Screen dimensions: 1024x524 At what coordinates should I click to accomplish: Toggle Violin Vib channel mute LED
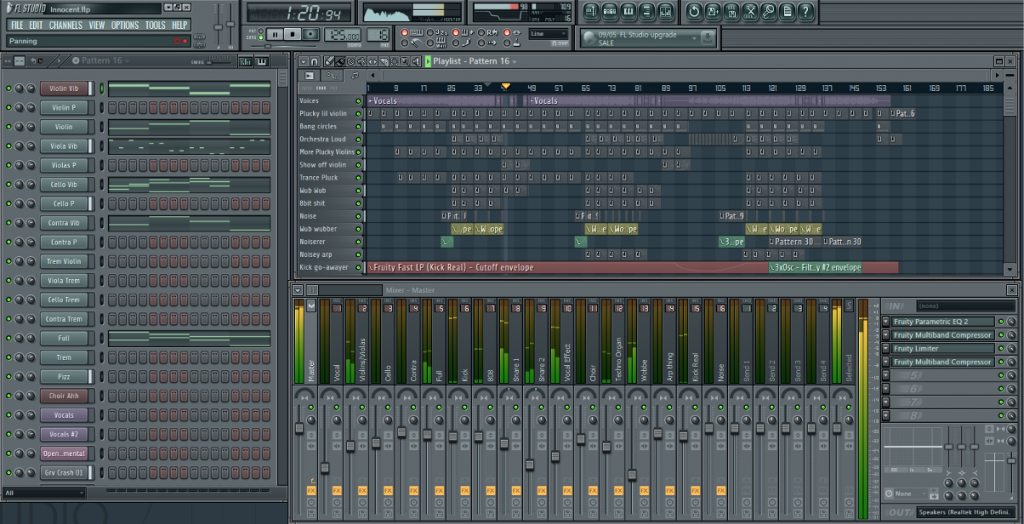click(8, 88)
